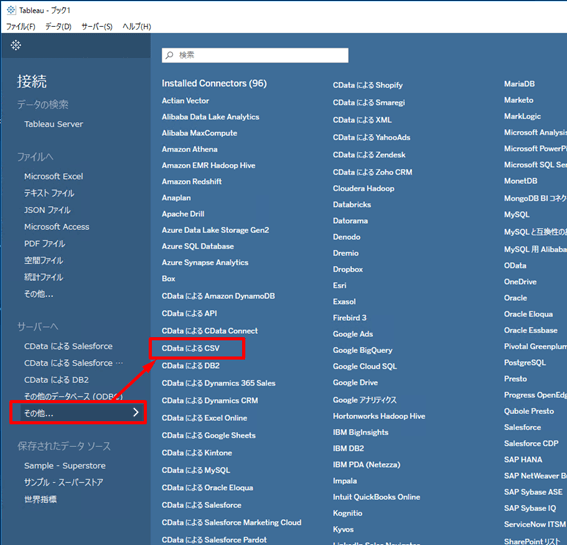The width and height of the screenshot is (567, 545).
Task: Select Amazon EMR Hadoop Hive connector
Action: pyautogui.click(x=208, y=165)
